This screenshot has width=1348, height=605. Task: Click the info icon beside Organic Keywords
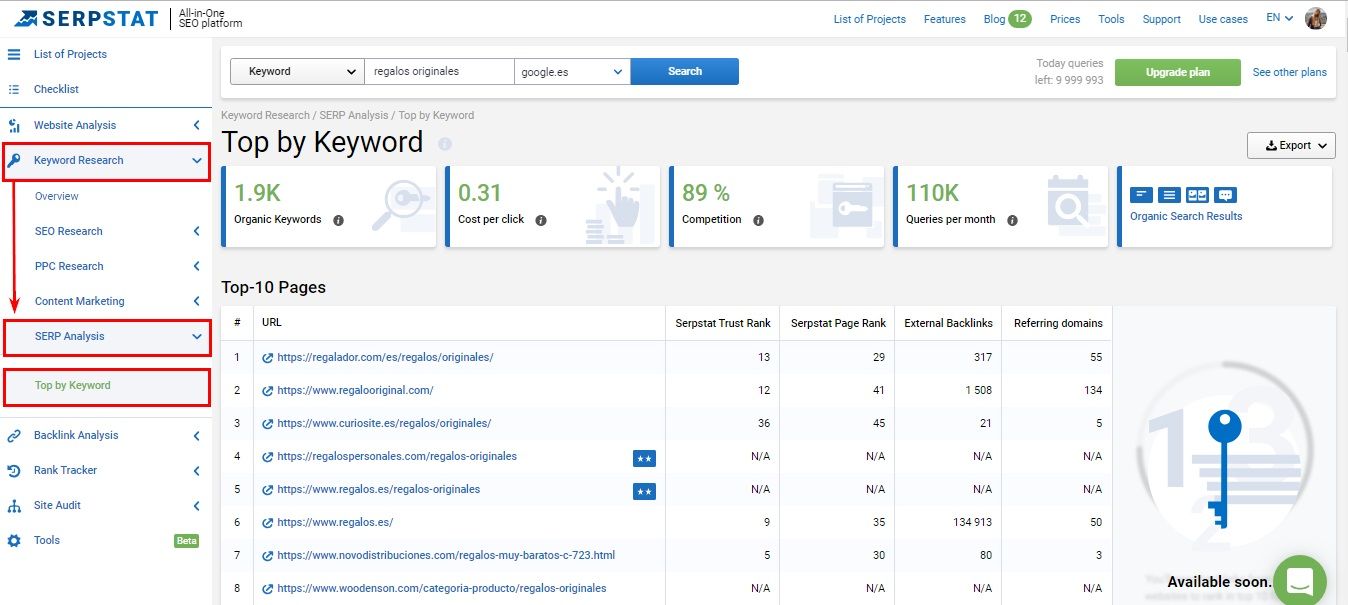pos(338,220)
